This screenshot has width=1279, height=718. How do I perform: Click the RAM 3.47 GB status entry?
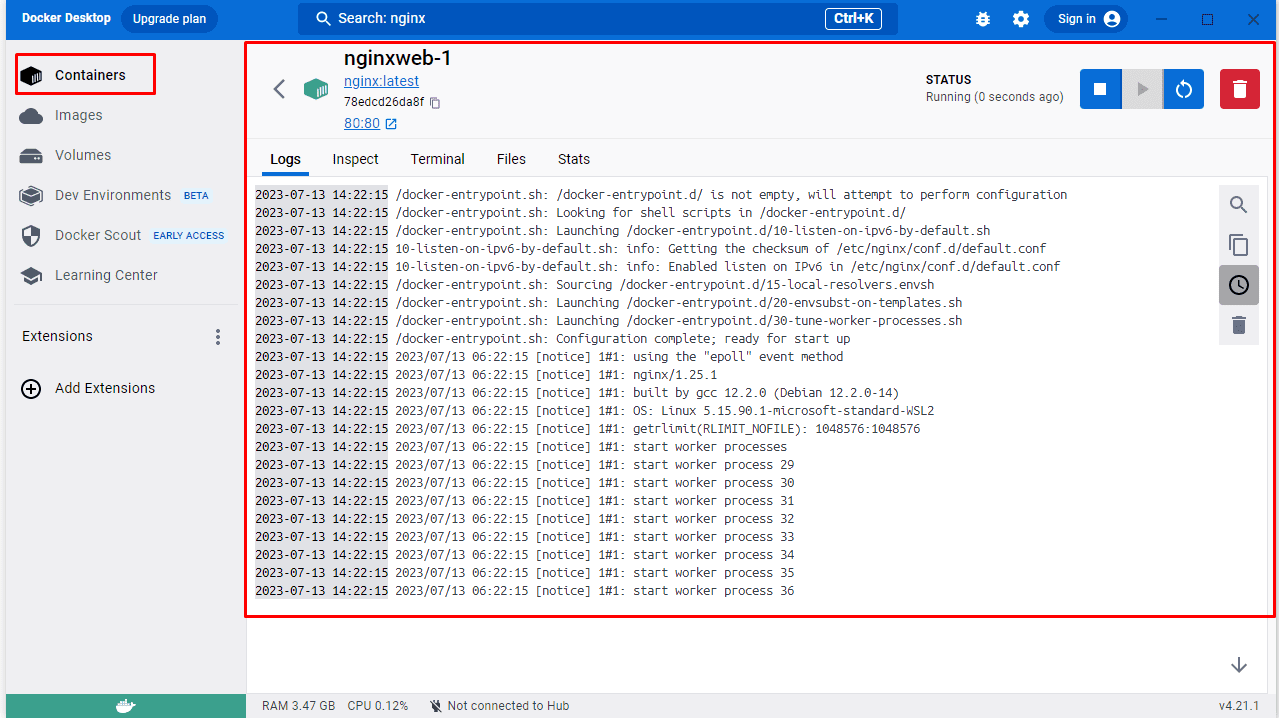pos(298,706)
